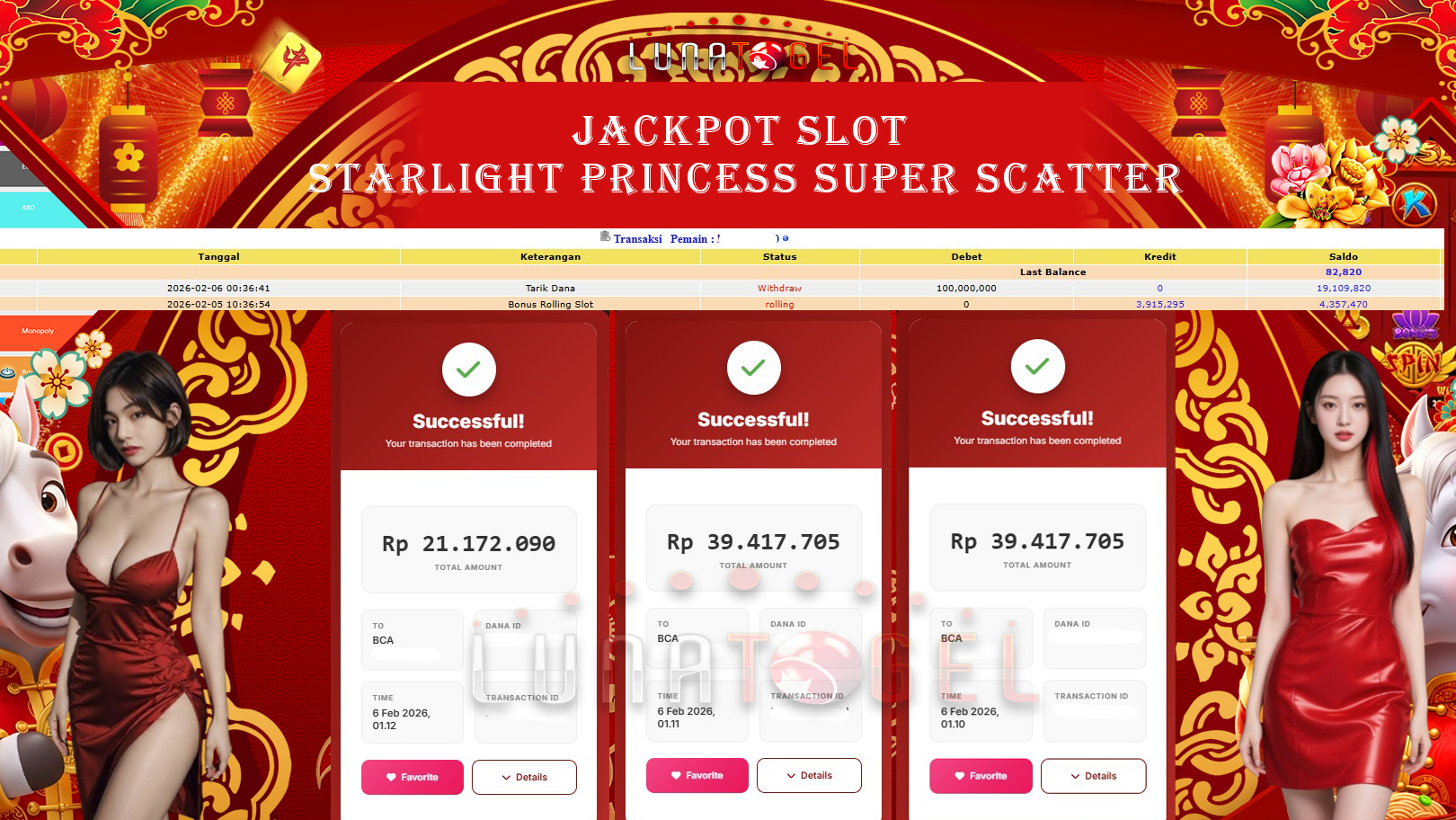The width and height of the screenshot is (1456, 820).
Task: Click the 19,109,820 saldo link
Action: pyautogui.click(x=1344, y=289)
